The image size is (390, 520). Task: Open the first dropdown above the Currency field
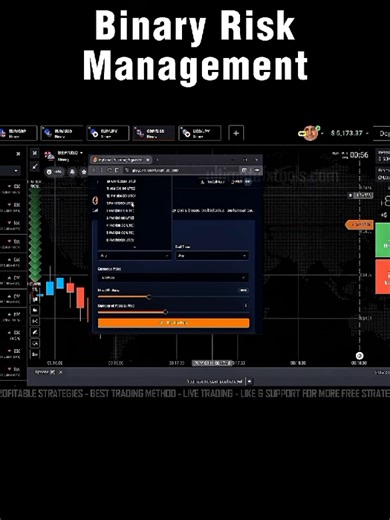click(134, 256)
